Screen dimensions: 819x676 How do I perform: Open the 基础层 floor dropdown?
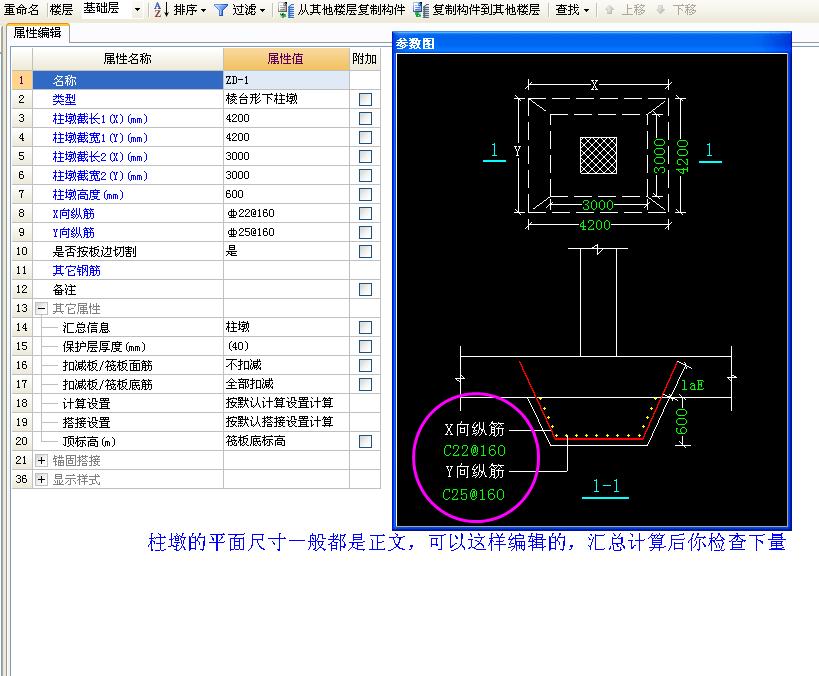137,9
